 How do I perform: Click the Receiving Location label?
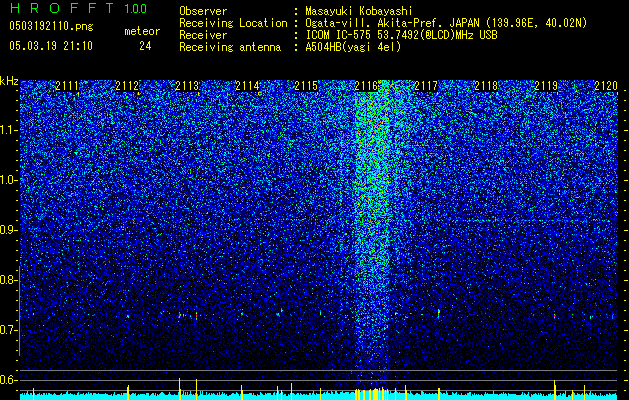coord(233,23)
